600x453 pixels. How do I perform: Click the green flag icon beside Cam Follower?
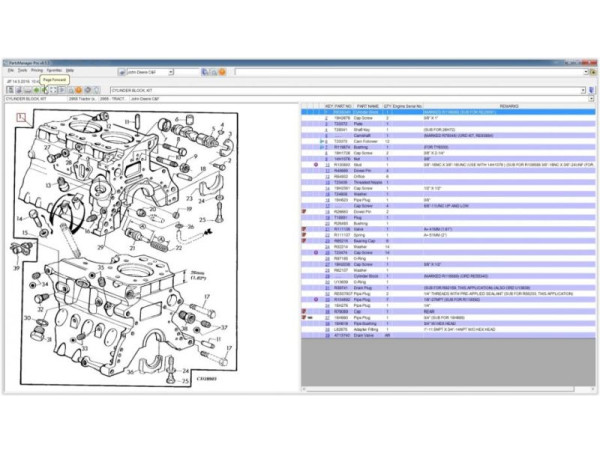pos(320,141)
